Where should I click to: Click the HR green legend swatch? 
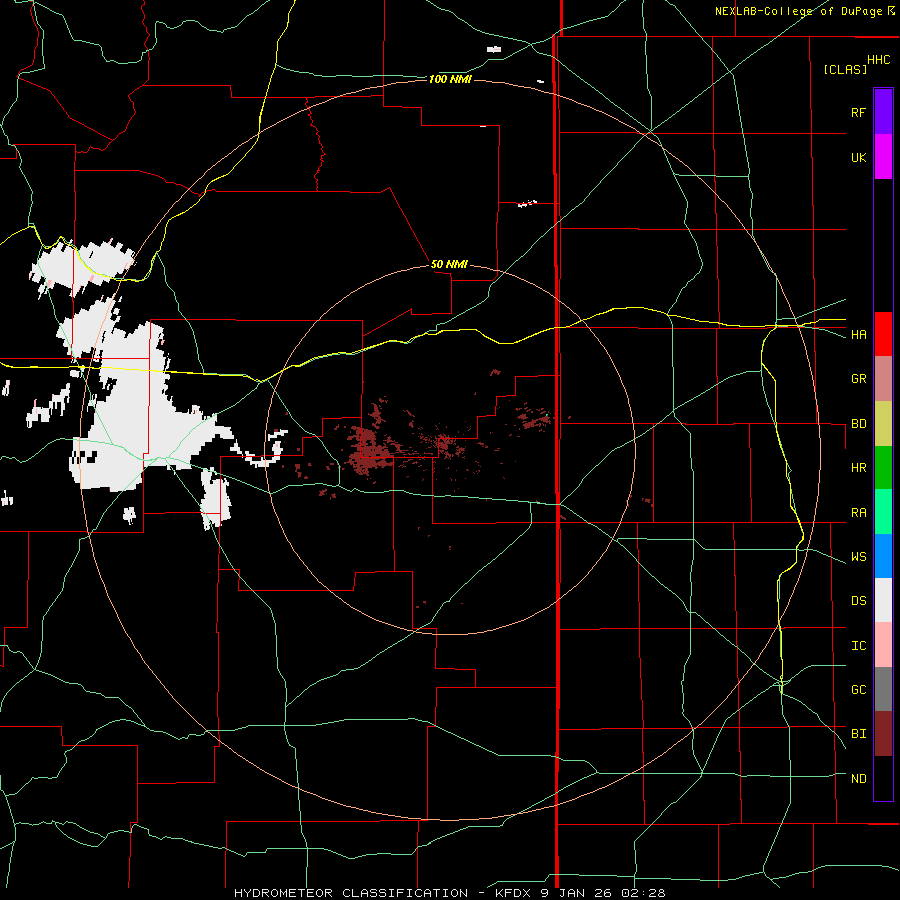pos(883,467)
